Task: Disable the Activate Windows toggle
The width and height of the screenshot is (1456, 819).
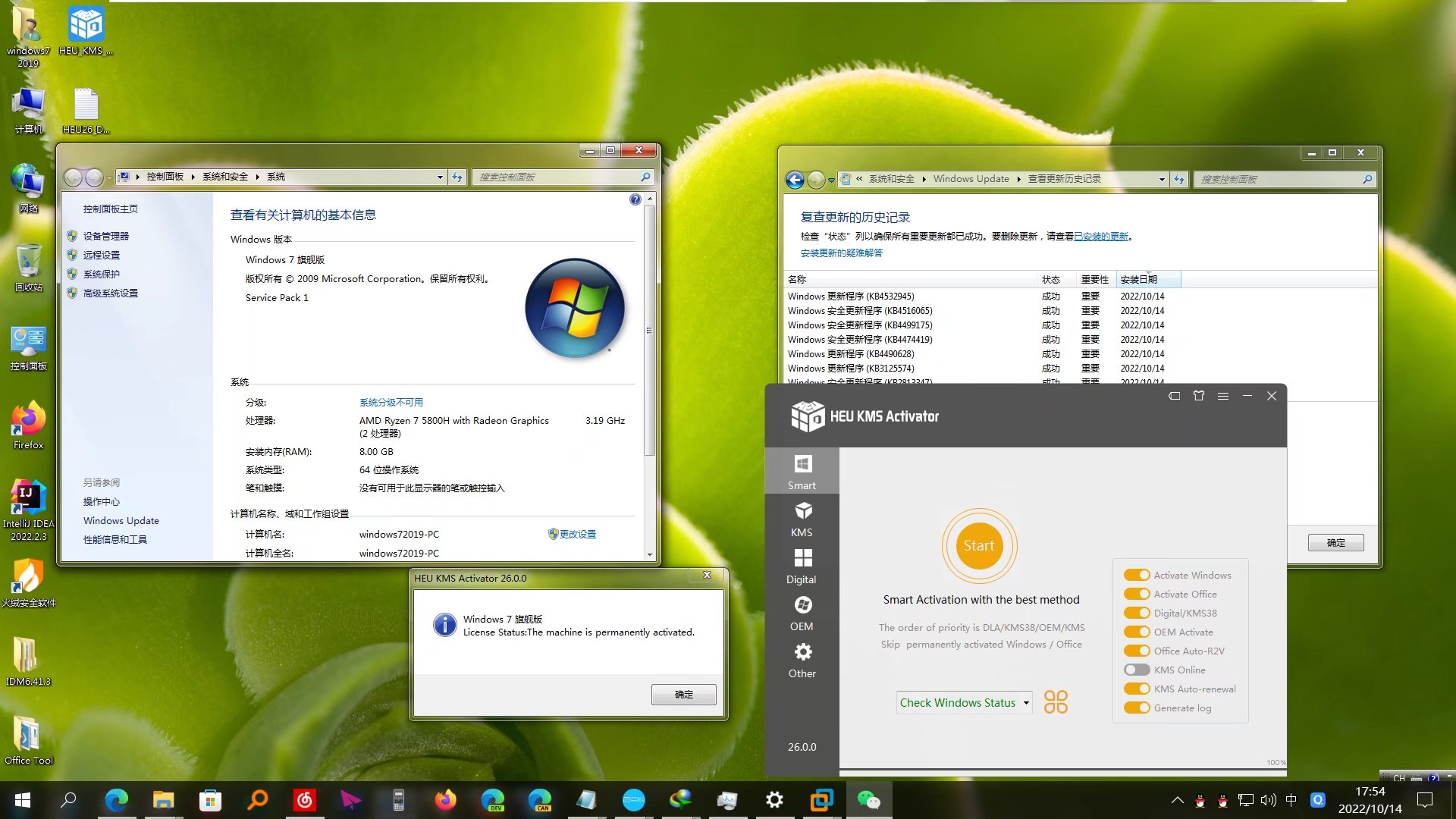Action: [x=1137, y=576]
